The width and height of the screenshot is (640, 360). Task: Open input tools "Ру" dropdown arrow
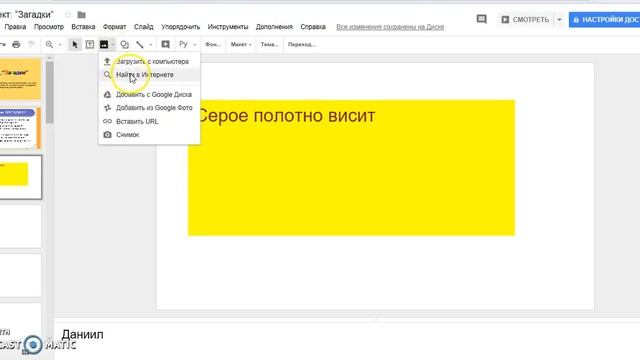195,44
